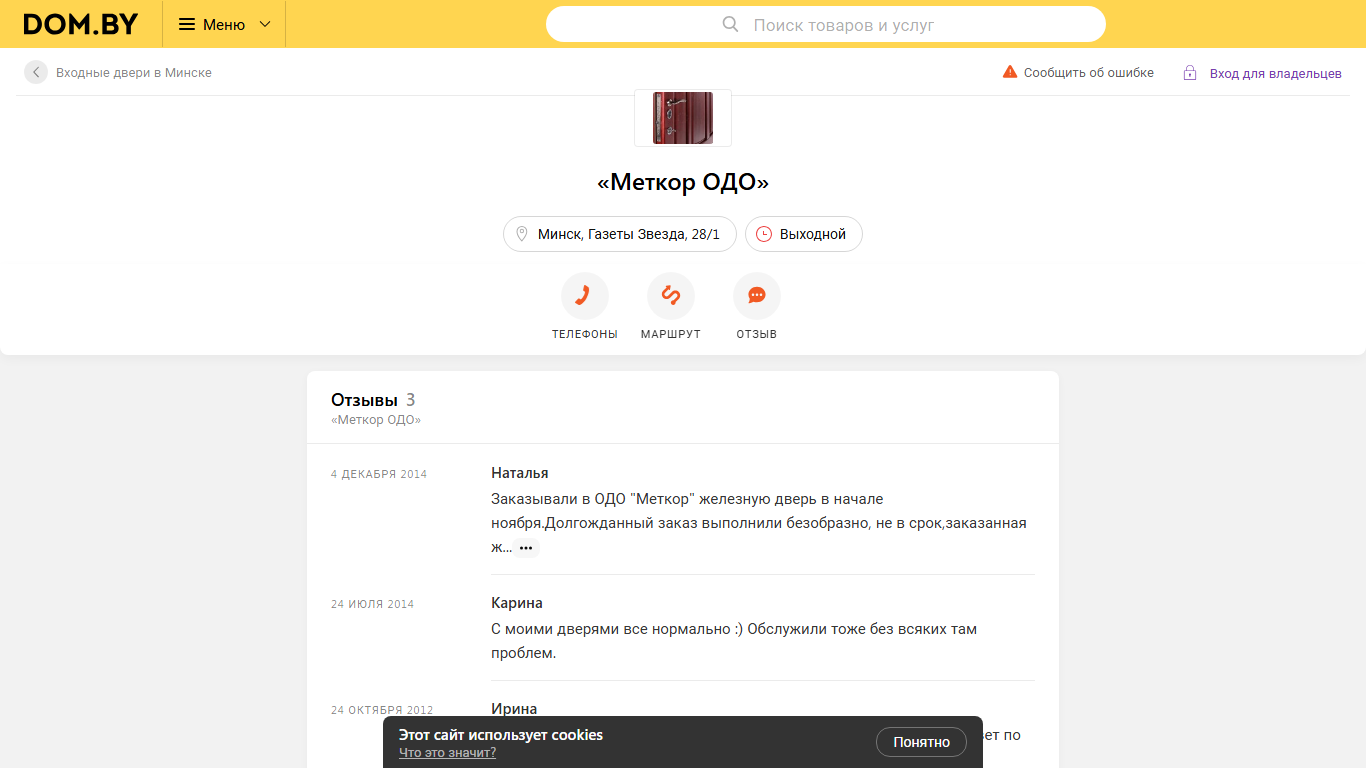Click the date 4 ДЕКАБРЯ 2014
The width and height of the screenshot is (1366, 768).
point(379,474)
